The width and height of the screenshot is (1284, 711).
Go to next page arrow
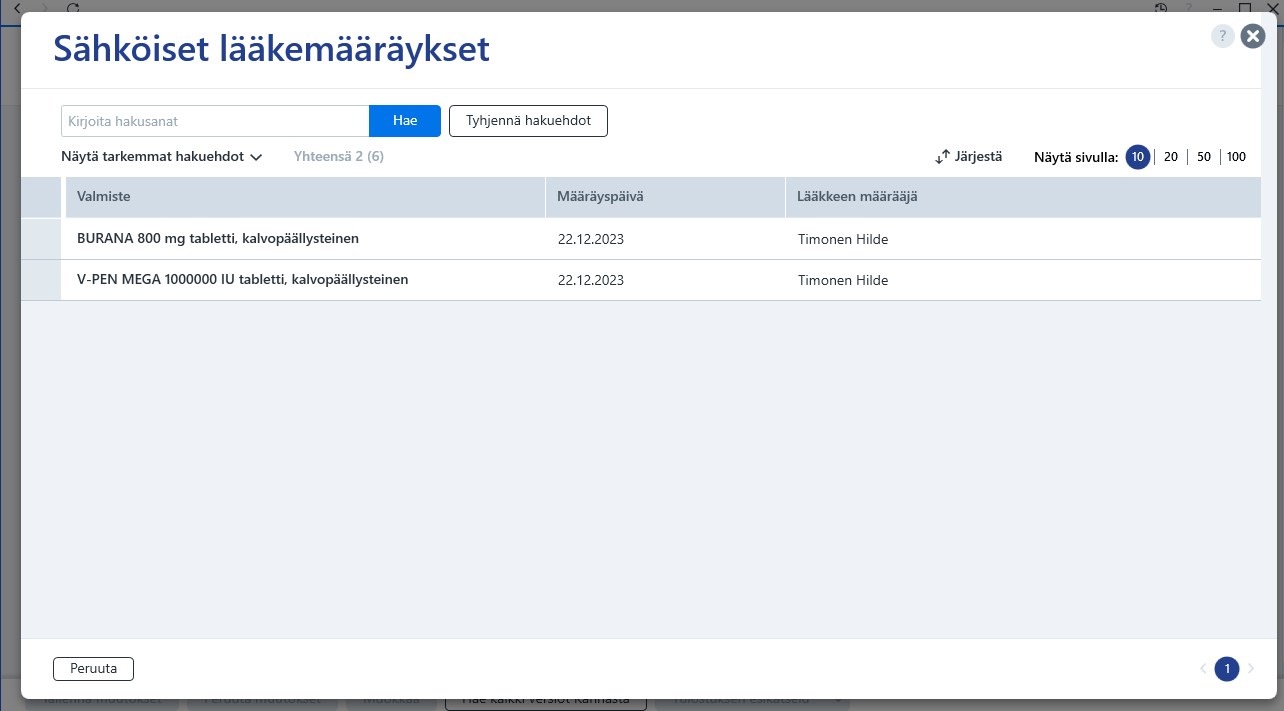tap(1251, 669)
